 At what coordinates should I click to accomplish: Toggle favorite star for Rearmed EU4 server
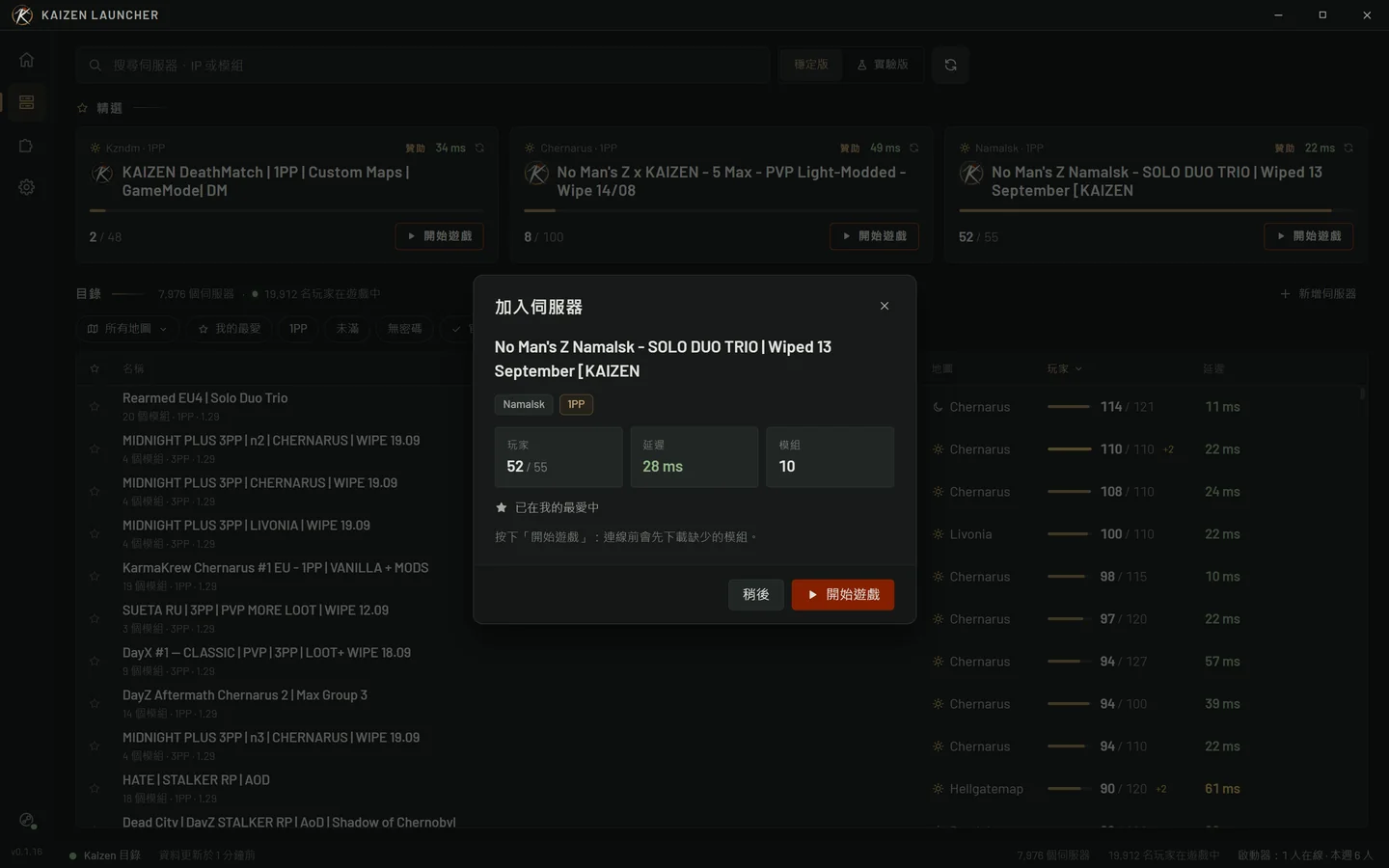pyautogui.click(x=95, y=407)
